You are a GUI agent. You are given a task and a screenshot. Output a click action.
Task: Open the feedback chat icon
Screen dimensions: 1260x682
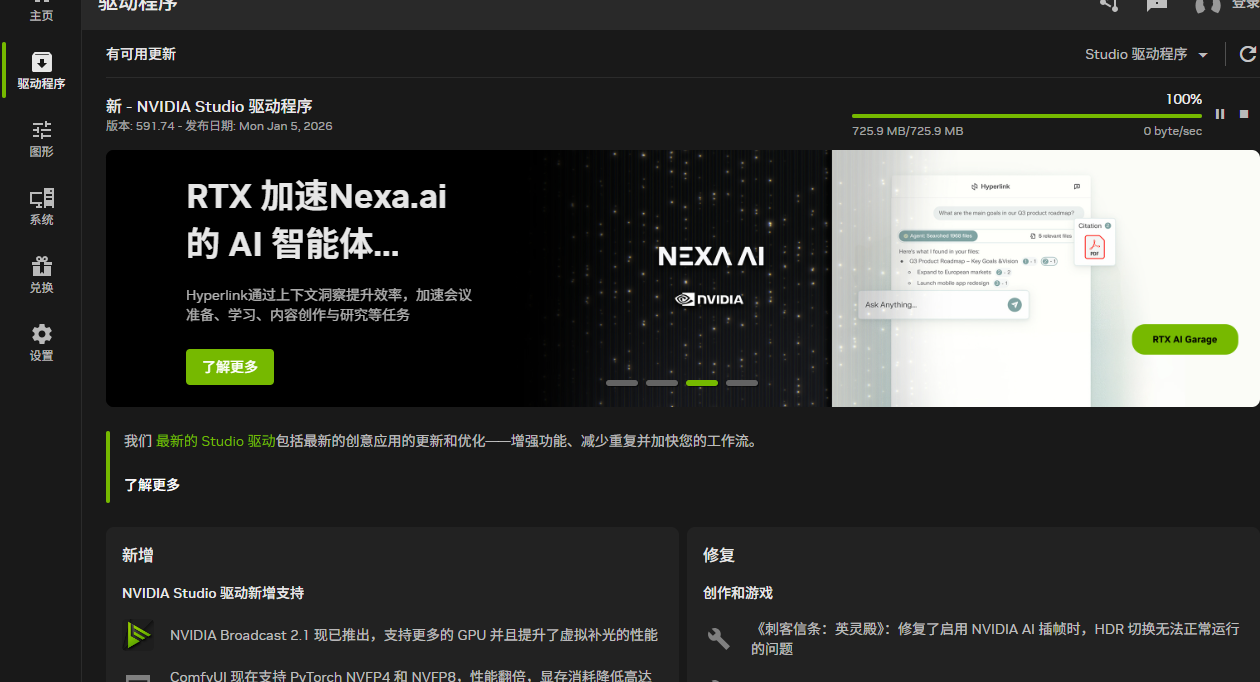point(1157,4)
